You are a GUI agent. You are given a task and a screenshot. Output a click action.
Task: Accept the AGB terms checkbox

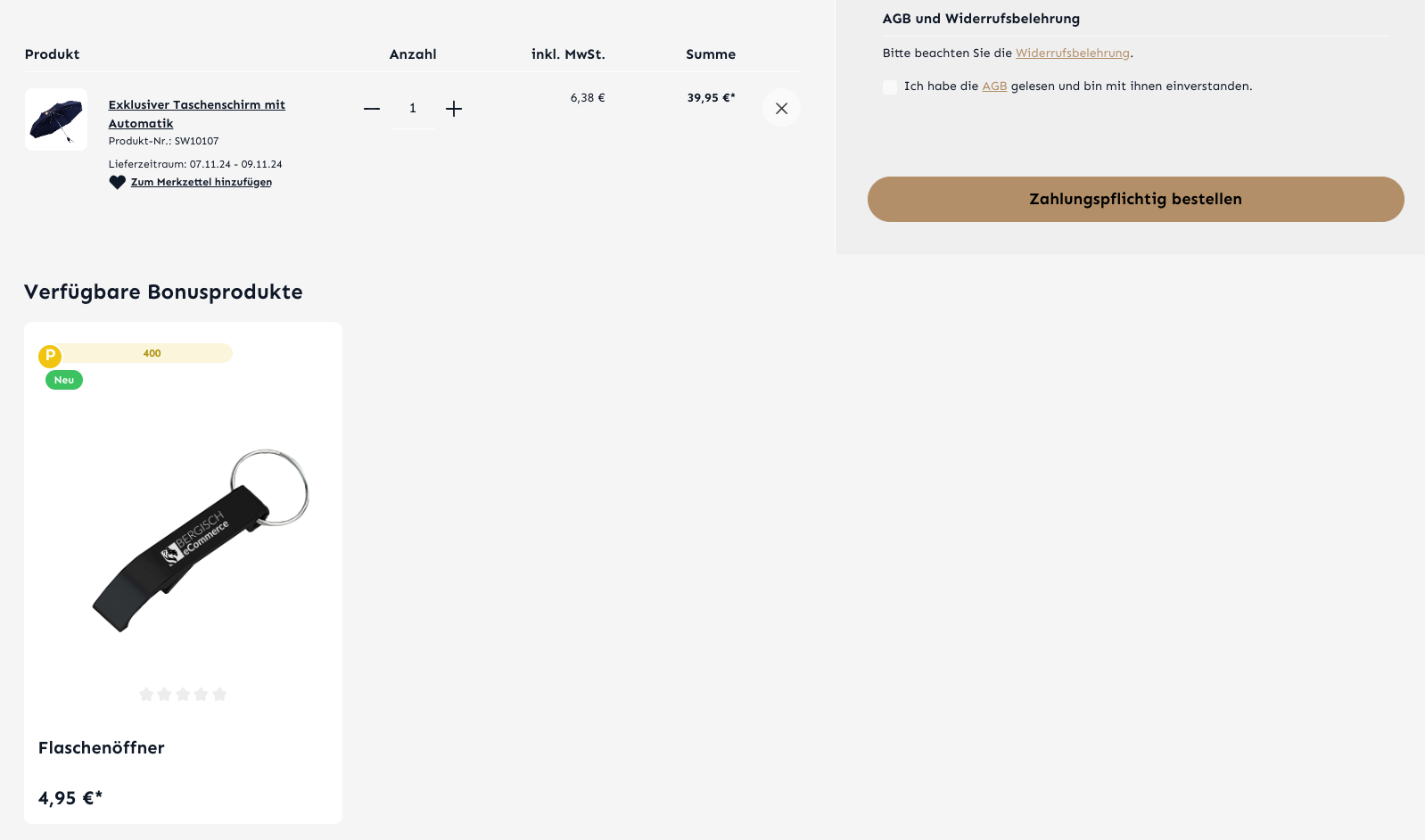pos(890,87)
